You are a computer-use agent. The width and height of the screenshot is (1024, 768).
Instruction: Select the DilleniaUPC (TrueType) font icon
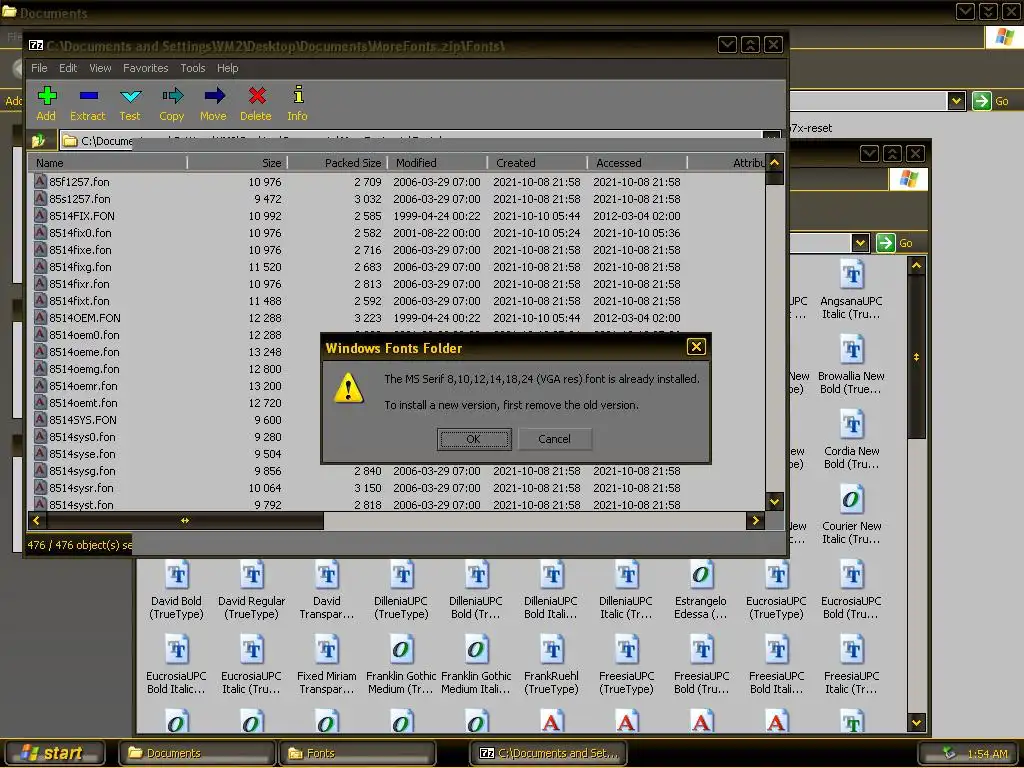(x=402, y=575)
